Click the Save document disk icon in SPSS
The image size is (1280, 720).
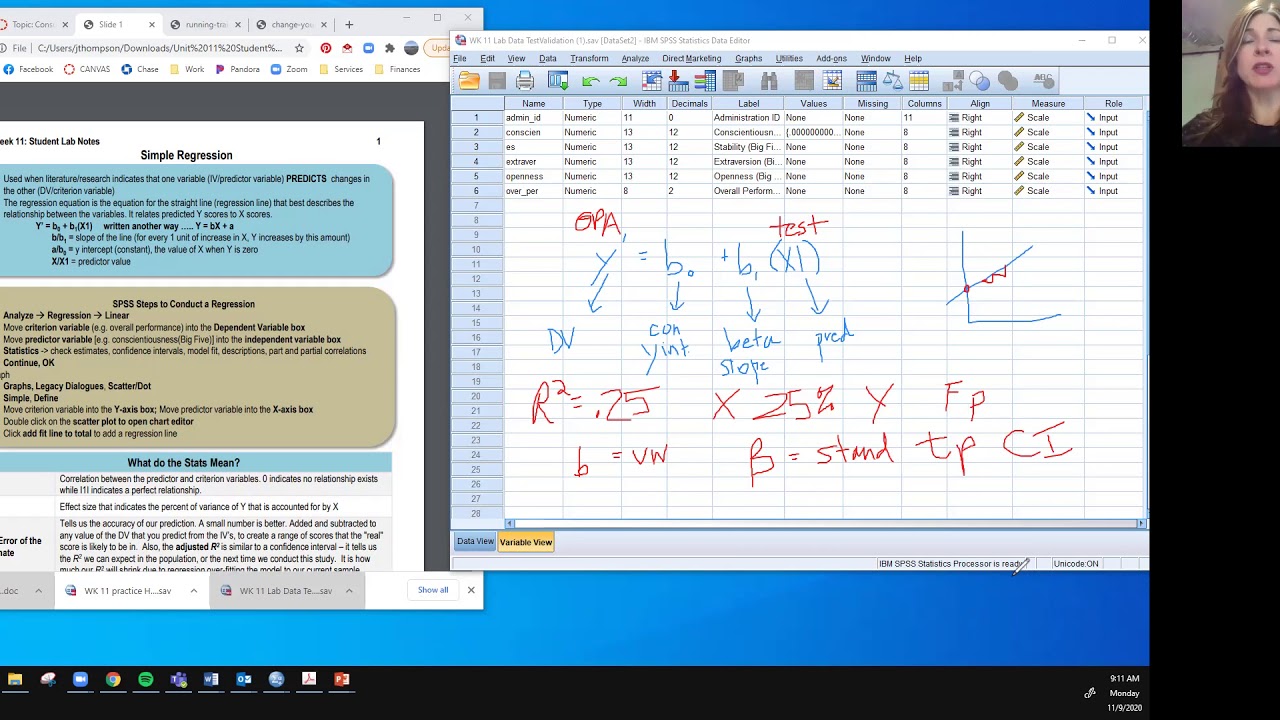[497, 81]
